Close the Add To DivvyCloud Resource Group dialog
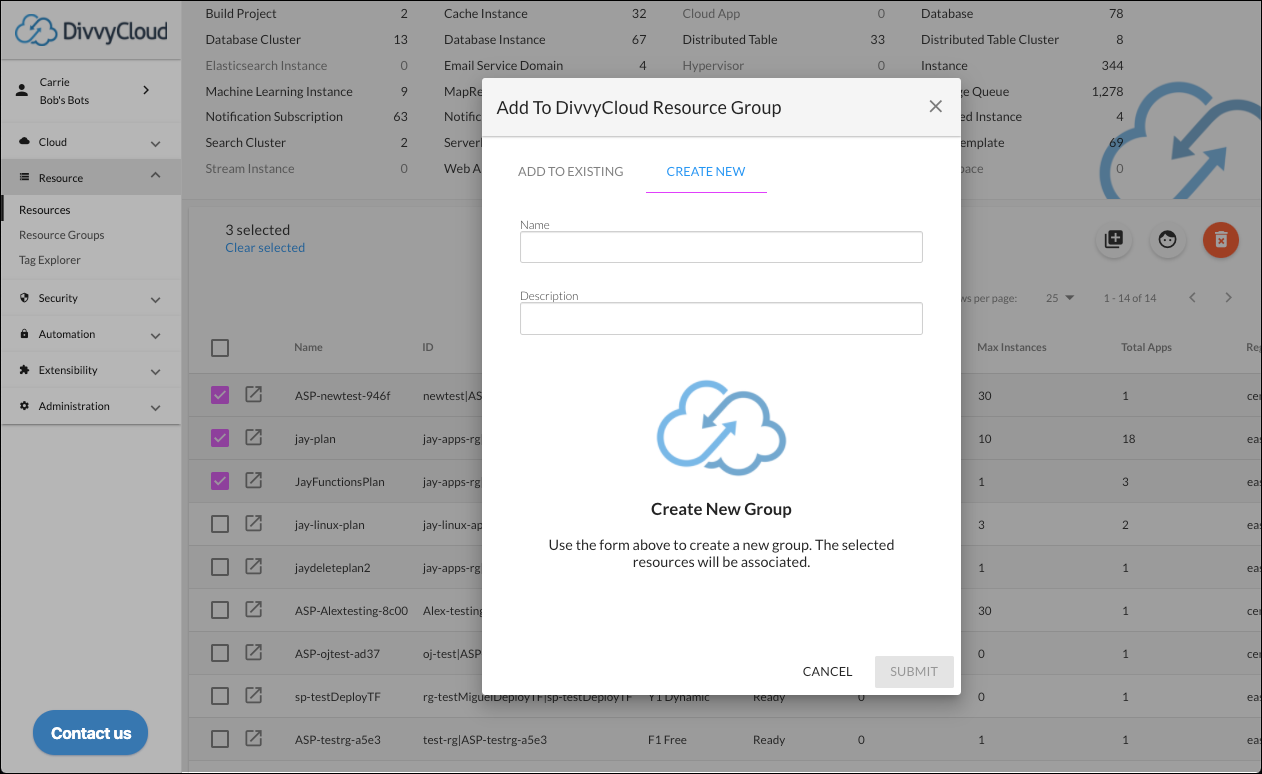Viewport: 1262px width, 774px height. pyautogui.click(x=935, y=107)
